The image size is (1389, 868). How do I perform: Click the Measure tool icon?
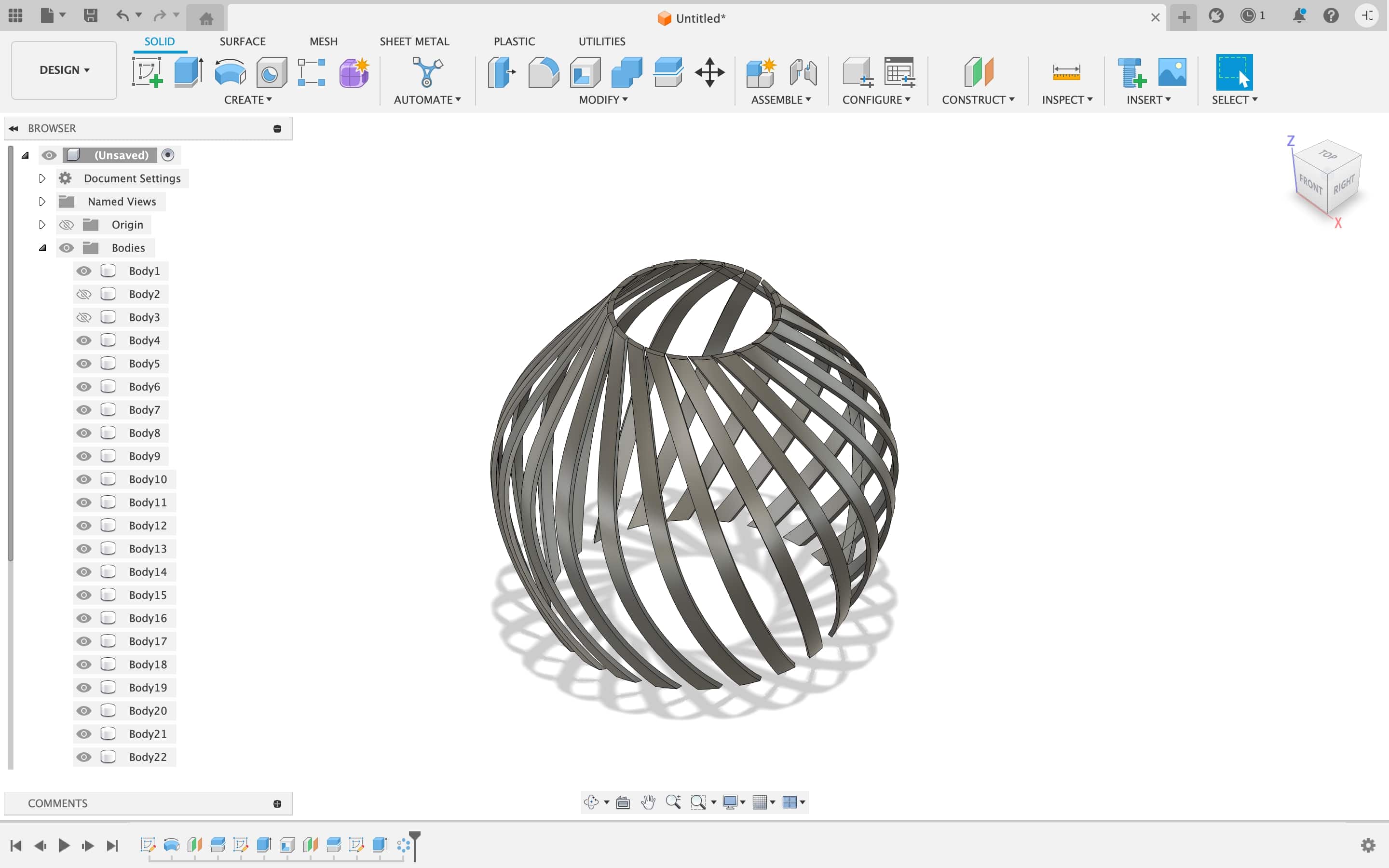1066,72
